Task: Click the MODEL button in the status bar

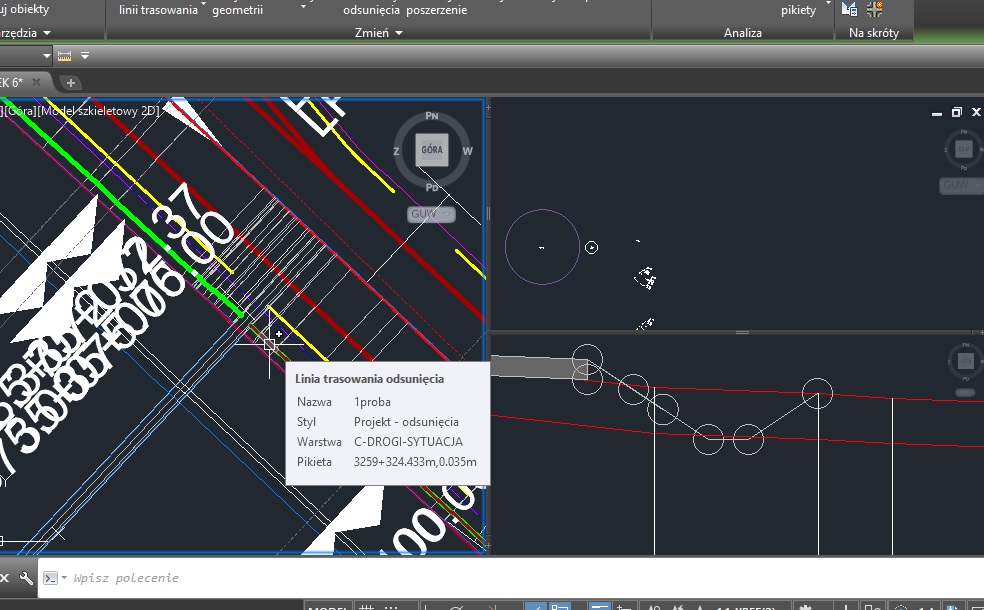Action: (x=328, y=607)
